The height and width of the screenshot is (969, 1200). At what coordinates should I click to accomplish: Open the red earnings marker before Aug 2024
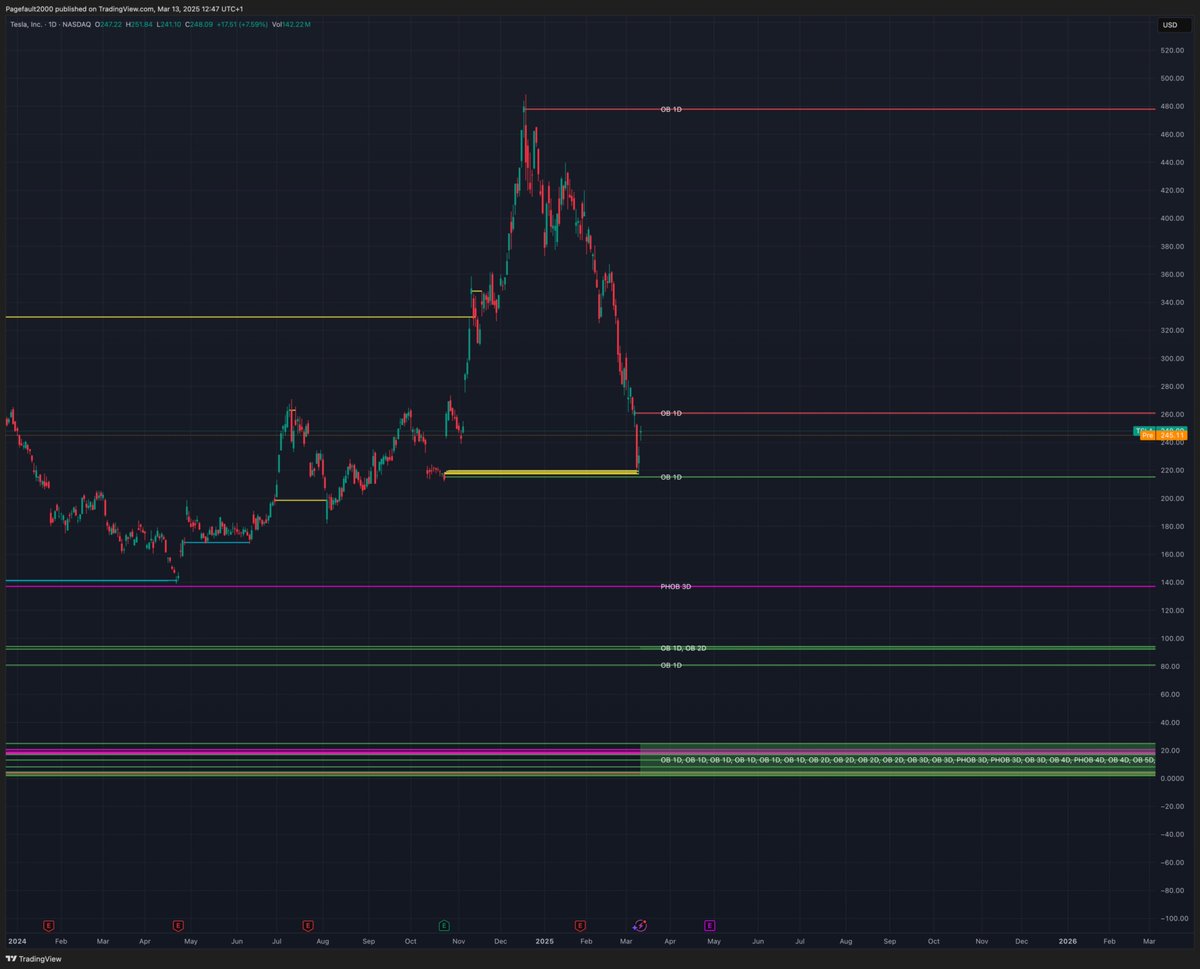tap(307, 925)
